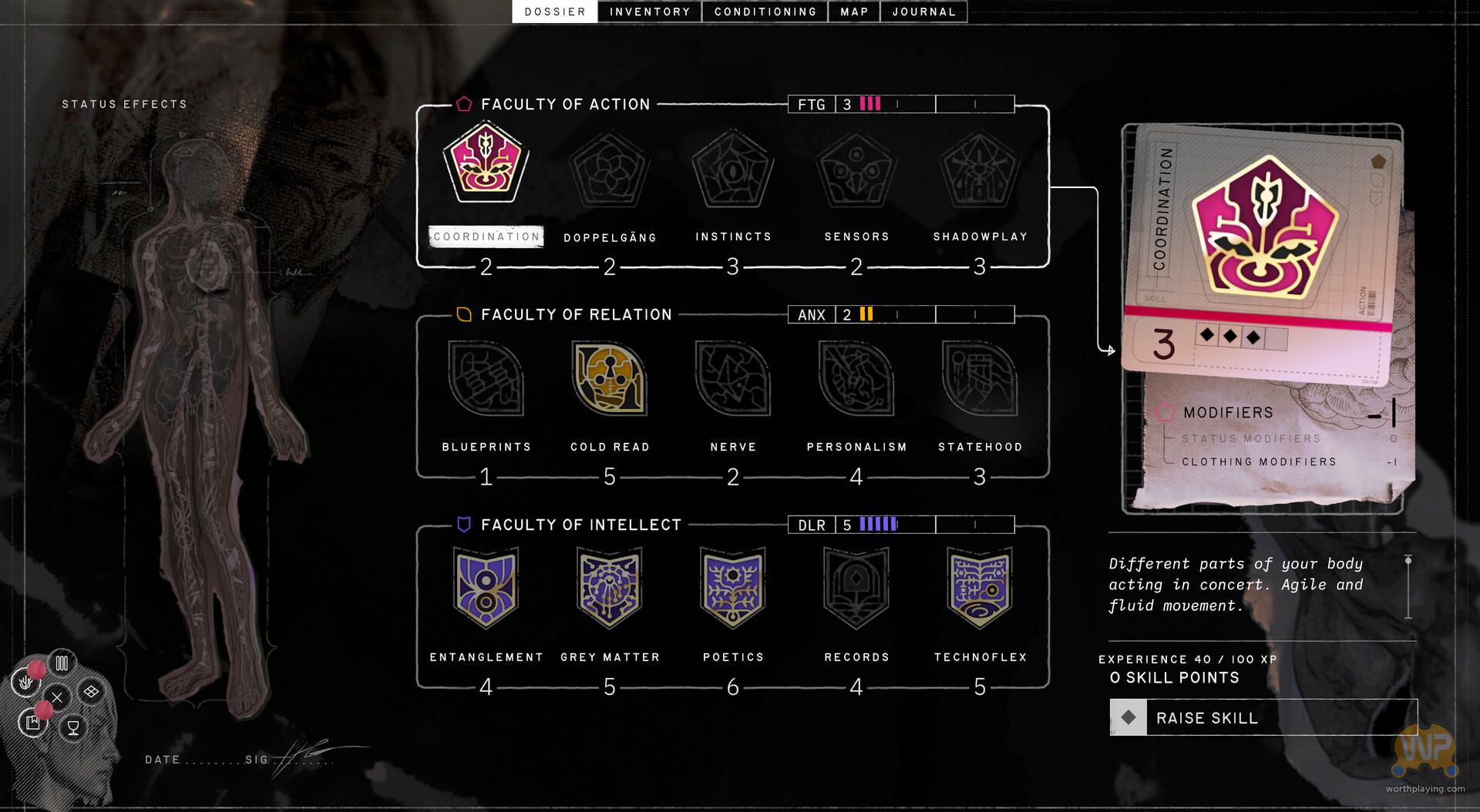Click the FTG fatigue meter bar
The height and width of the screenshot is (812, 1480).
901,104
